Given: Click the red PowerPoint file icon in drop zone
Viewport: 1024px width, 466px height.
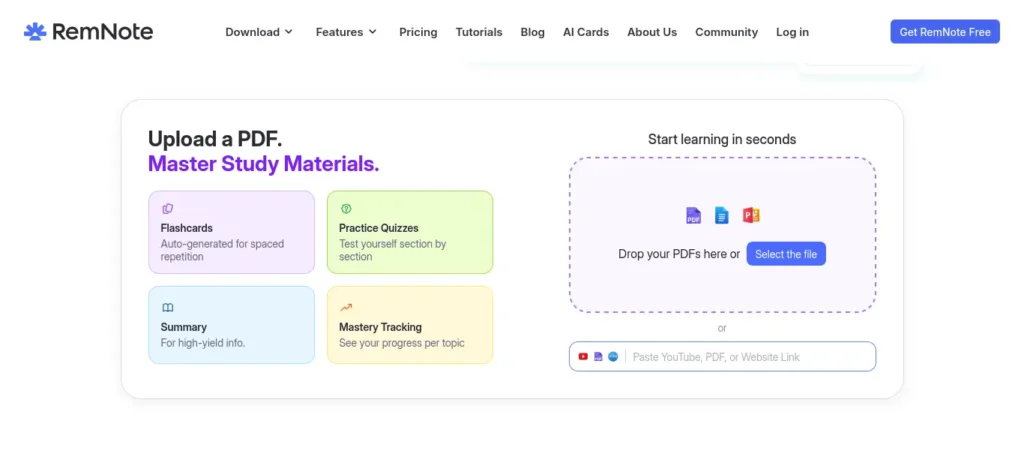Looking at the screenshot, I should (751, 215).
